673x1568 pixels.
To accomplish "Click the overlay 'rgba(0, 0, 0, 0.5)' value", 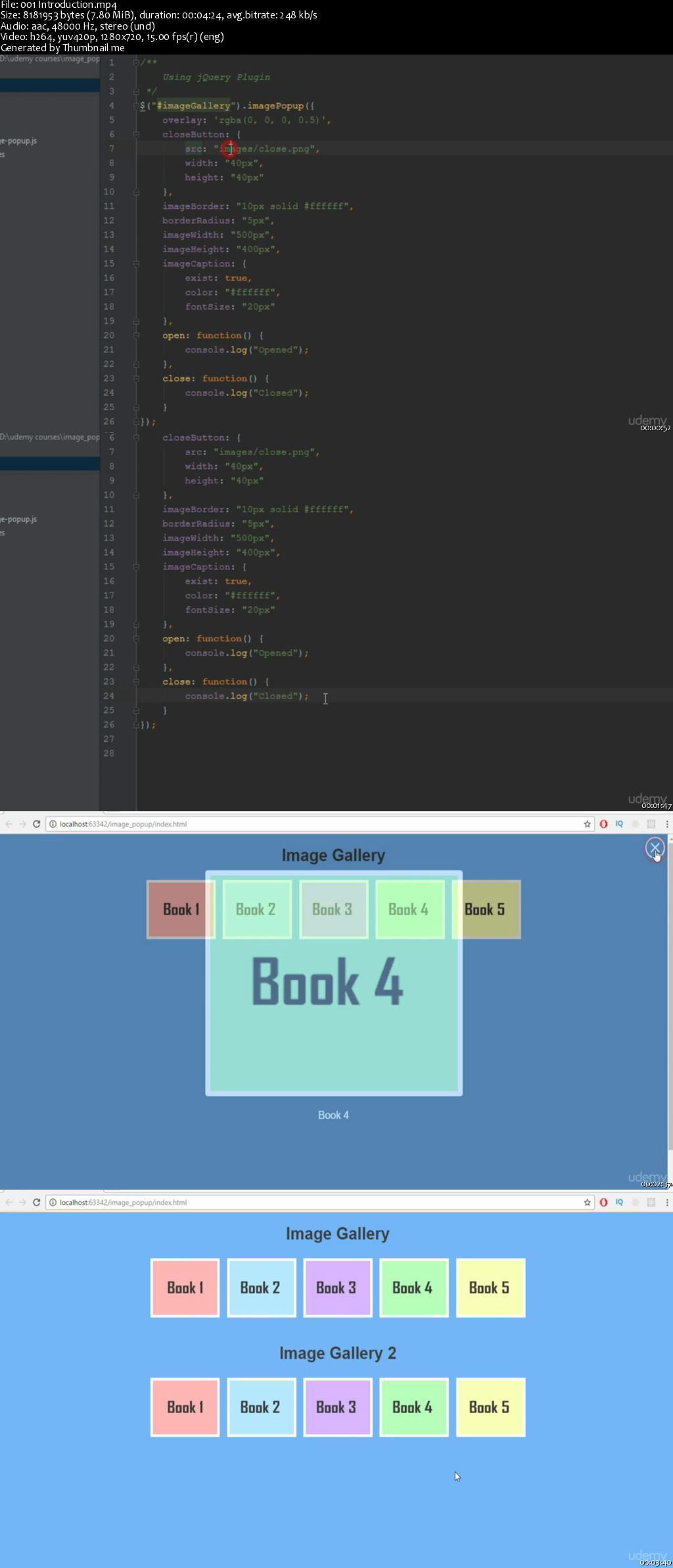I will point(270,120).
